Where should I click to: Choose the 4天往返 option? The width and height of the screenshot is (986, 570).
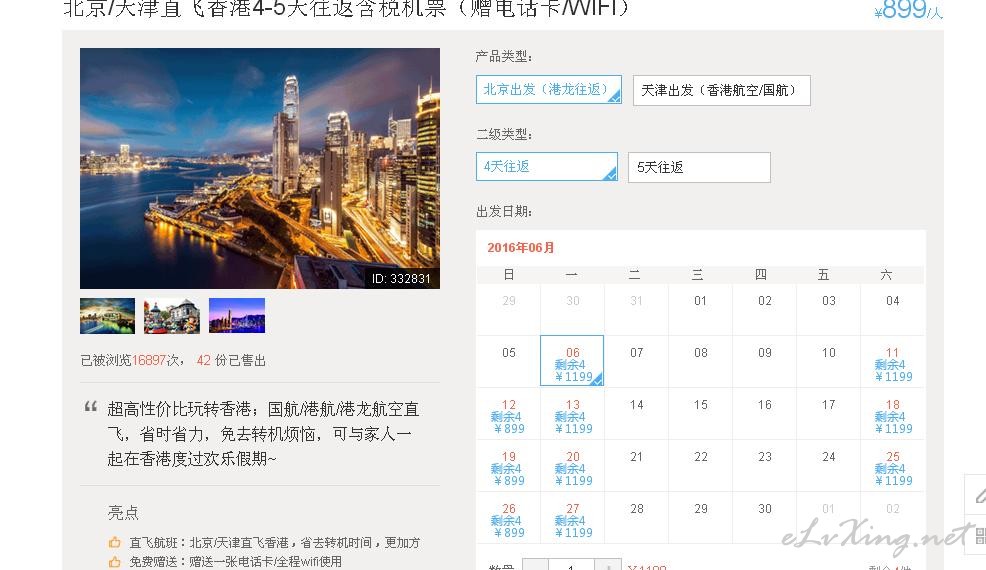546,167
